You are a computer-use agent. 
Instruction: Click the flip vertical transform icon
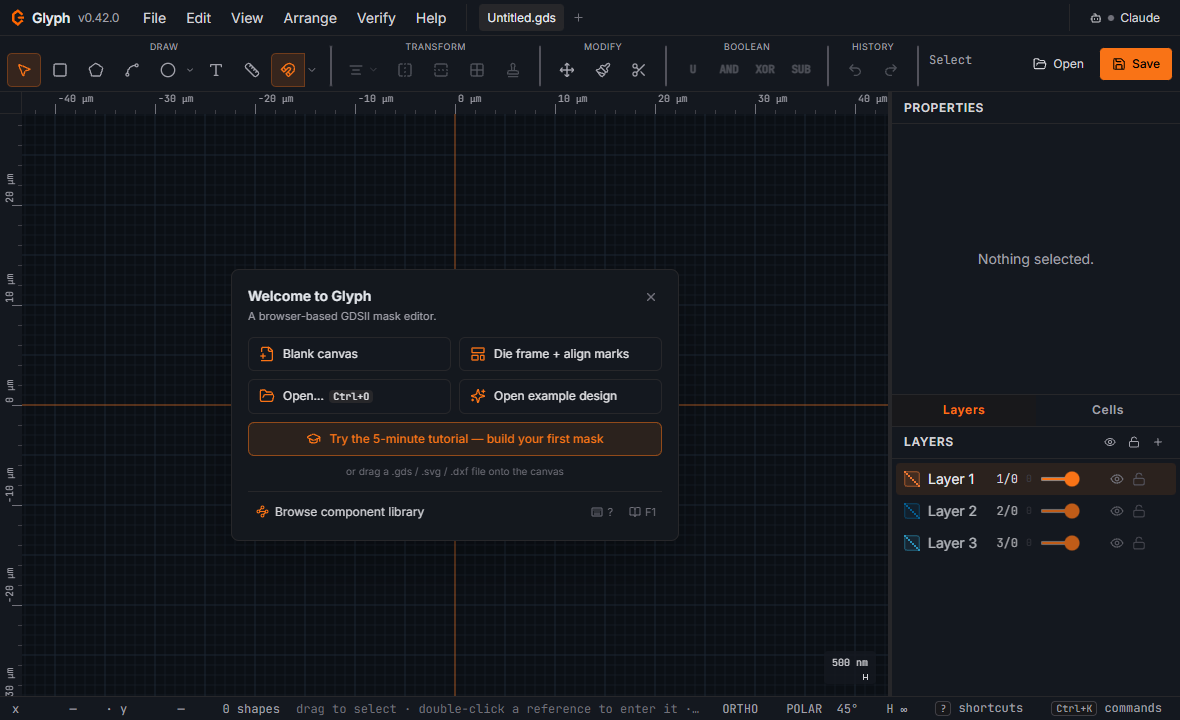[x=441, y=70]
